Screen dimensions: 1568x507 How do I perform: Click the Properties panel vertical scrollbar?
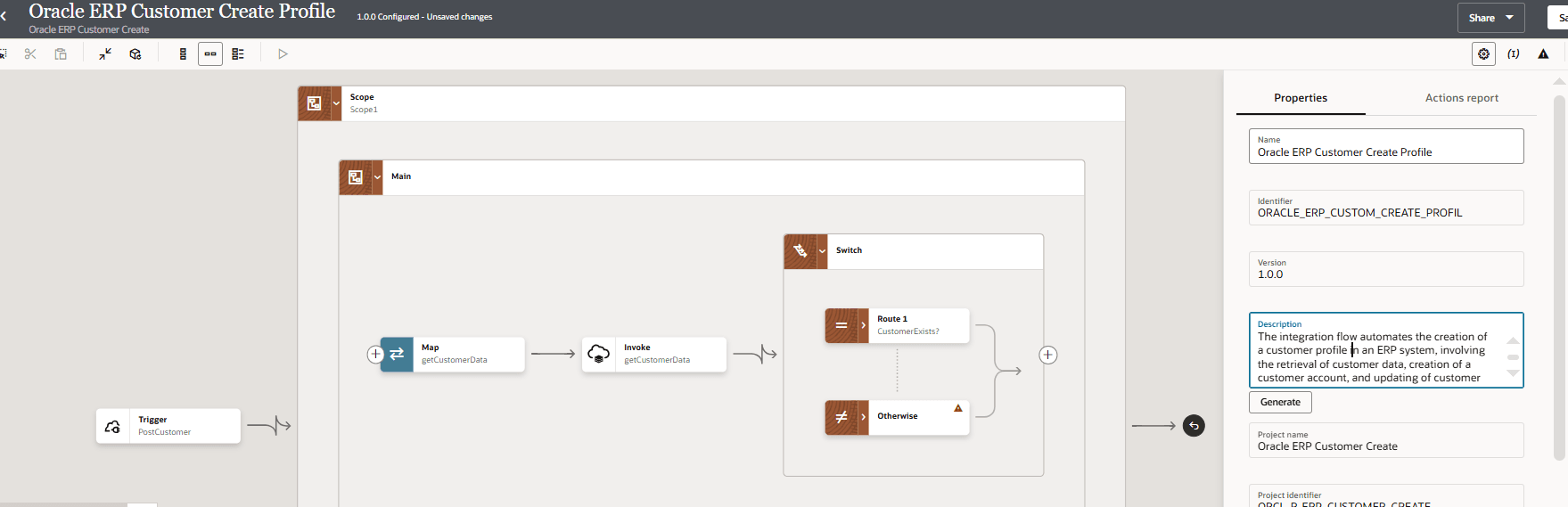[1559, 276]
